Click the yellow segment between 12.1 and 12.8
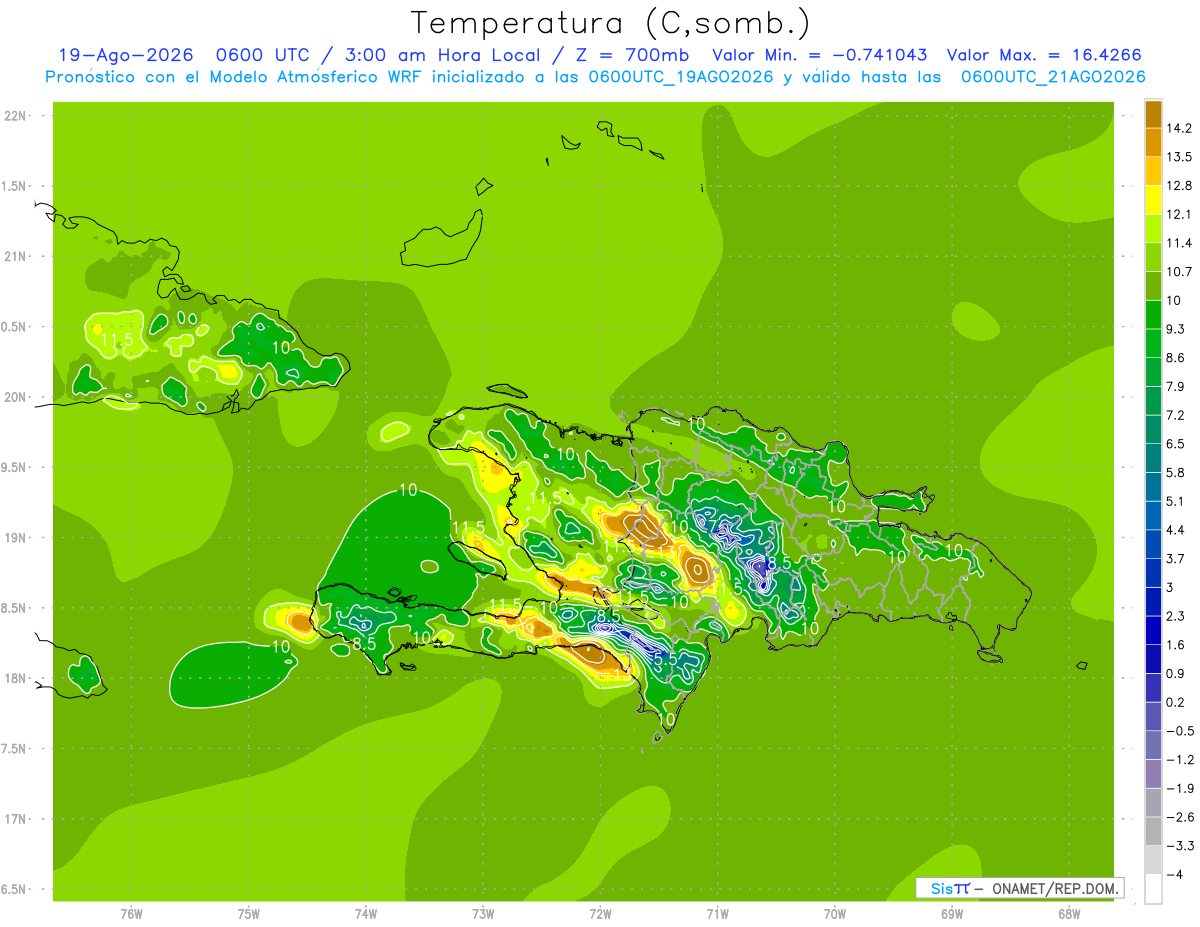The height and width of the screenshot is (927, 1200). [x=1153, y=200]
